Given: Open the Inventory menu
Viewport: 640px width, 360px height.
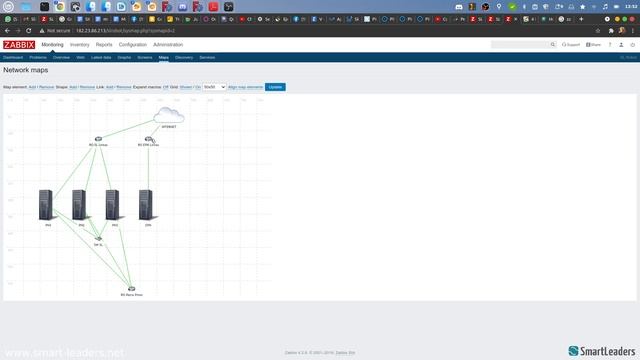Looking at the screenshot, I should [80, 44].
